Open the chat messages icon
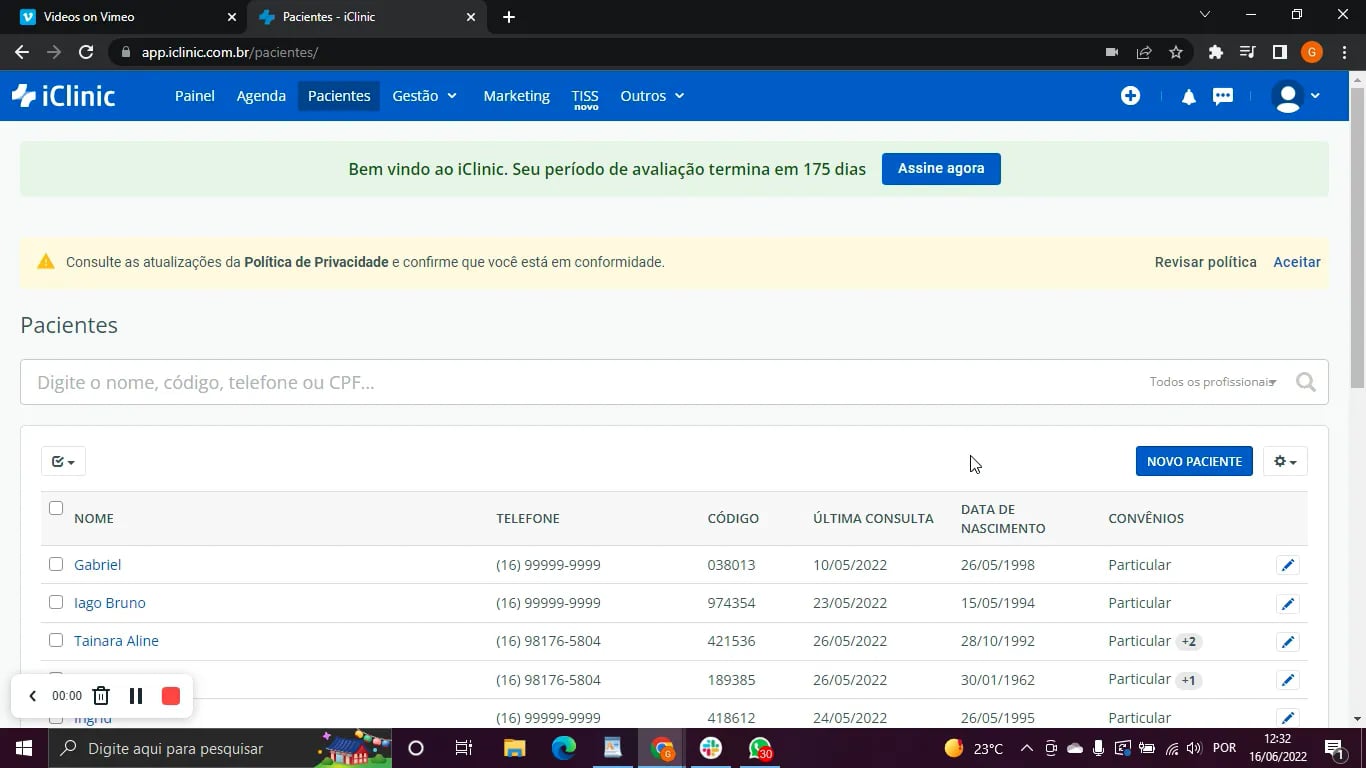The width and height of the screenshot is (1366, 768). 1223,97
